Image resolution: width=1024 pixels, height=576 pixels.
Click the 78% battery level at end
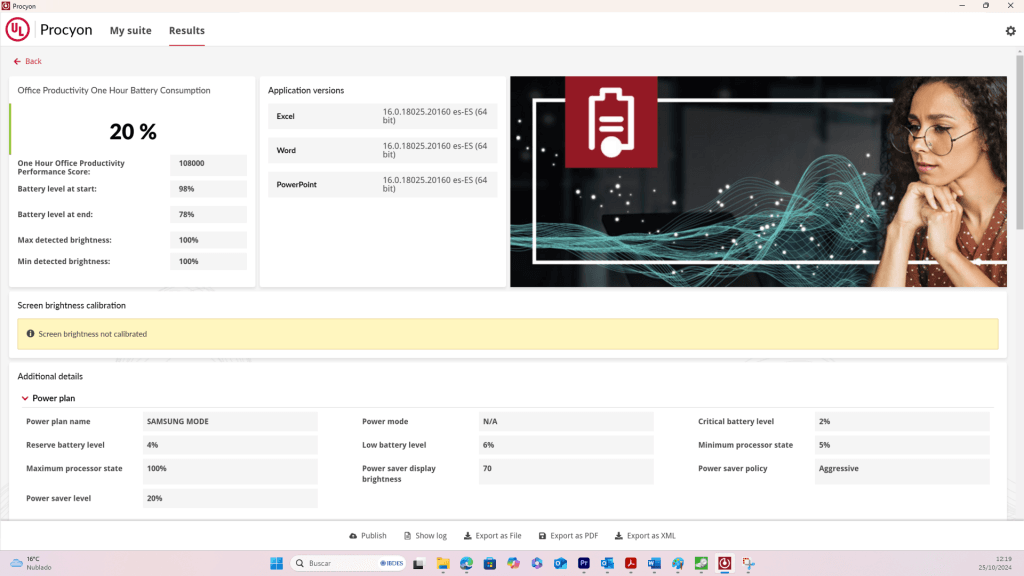[208, 214]
